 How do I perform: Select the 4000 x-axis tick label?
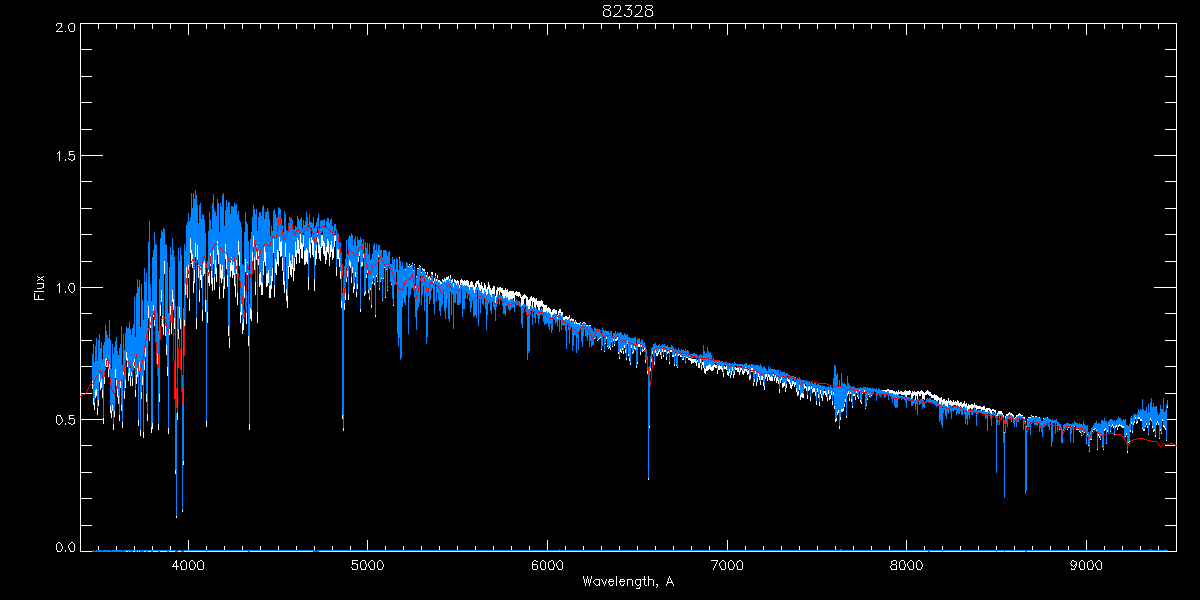[x=187, y=563]
